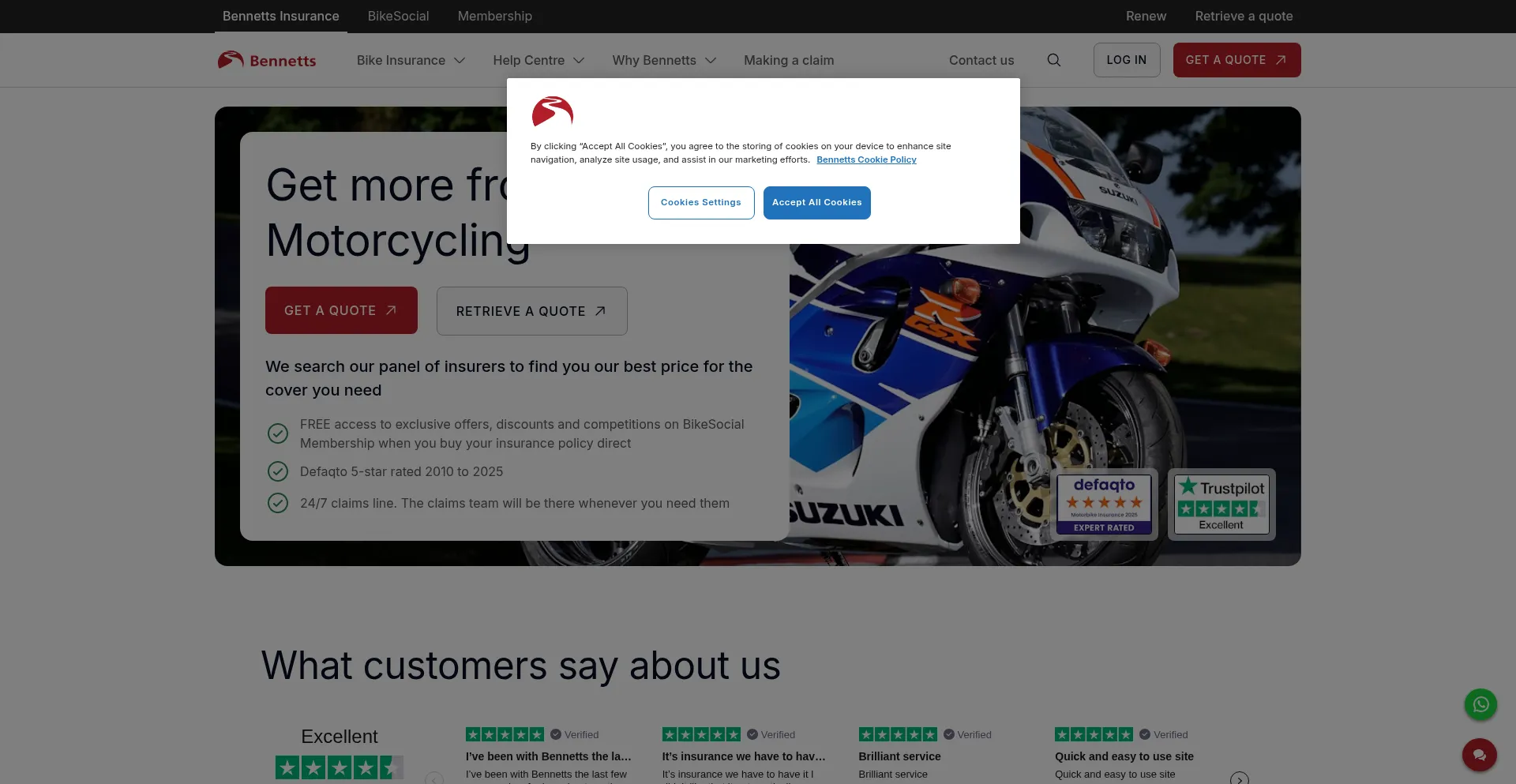Click the check icon beside FREE access line
1516x784 pixels.
tap(278, 433)
